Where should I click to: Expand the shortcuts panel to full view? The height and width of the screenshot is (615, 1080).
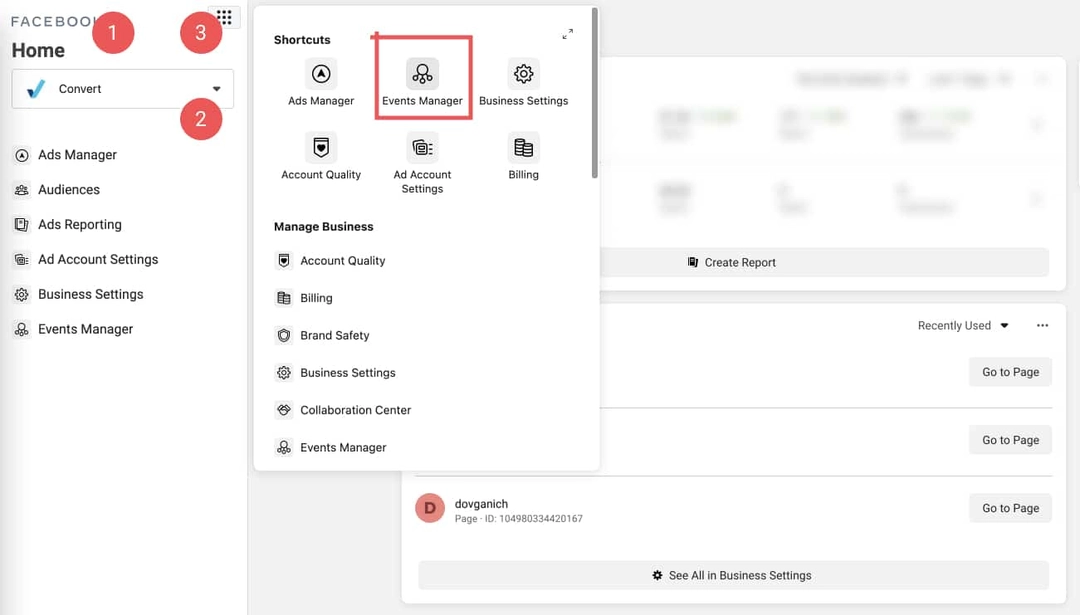click(x=567, y=34)
